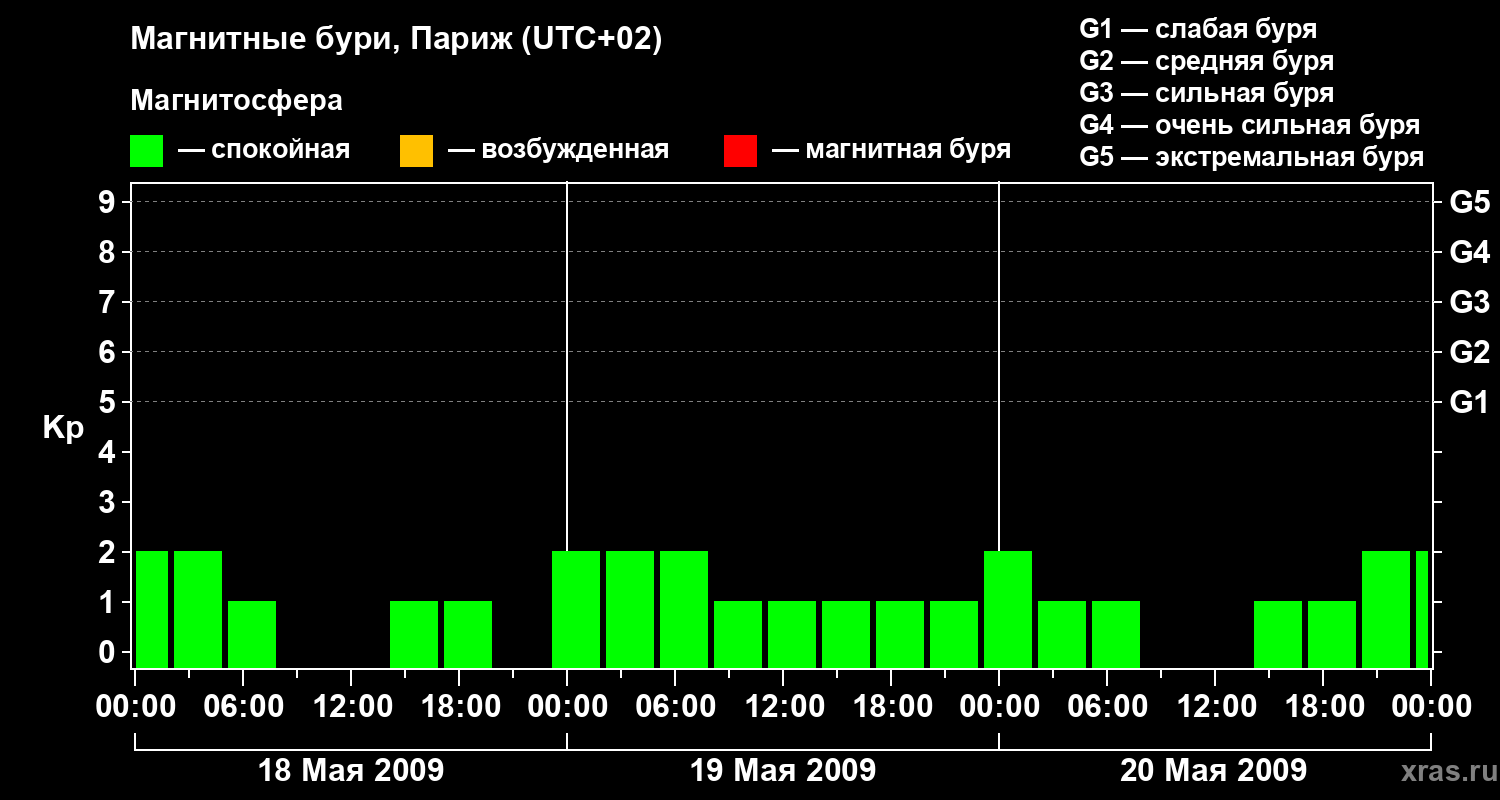The width and height of the screenshot is (1500, 800).
Task: Click the 06:00 time label of 20 May
Action: [x=1107, y=707]
